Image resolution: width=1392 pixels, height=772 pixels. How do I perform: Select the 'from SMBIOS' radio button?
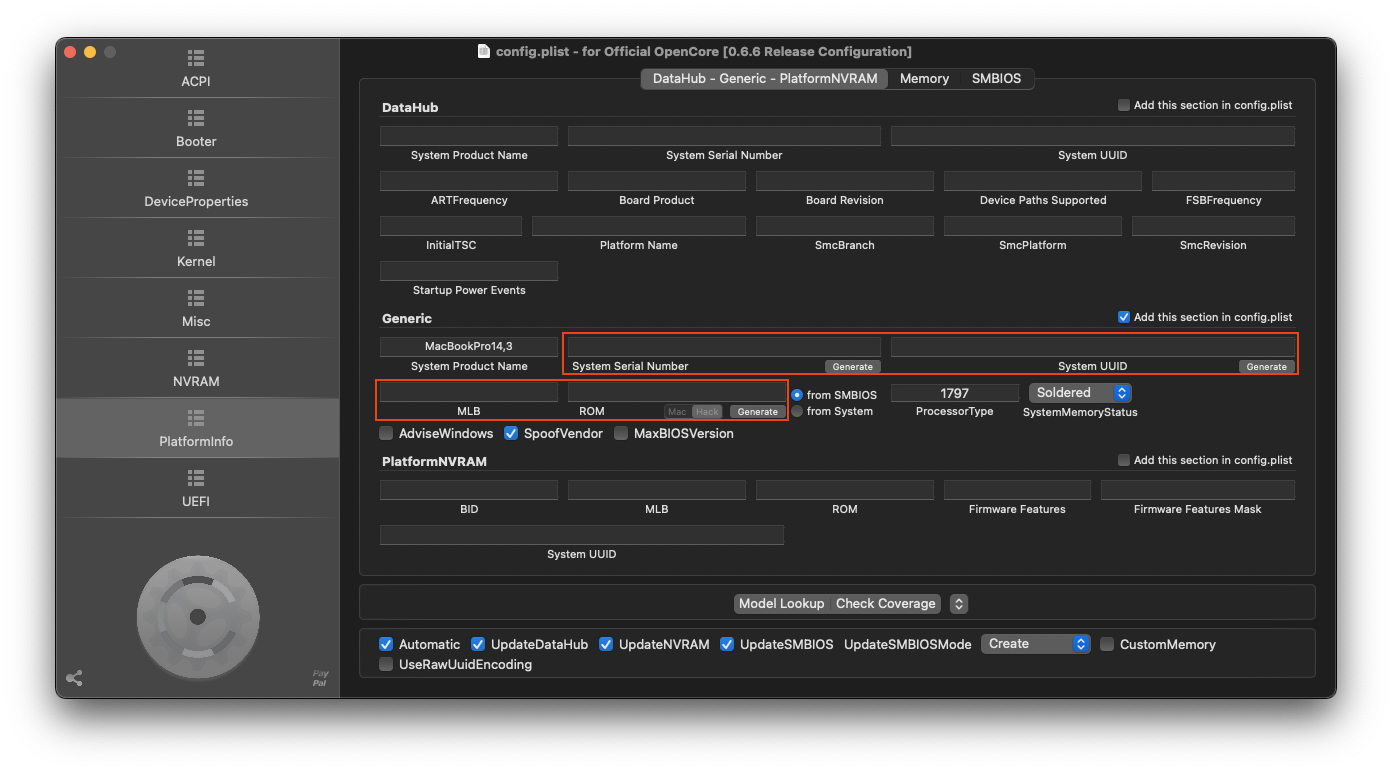pyautogui.click(x=797, y=395)
